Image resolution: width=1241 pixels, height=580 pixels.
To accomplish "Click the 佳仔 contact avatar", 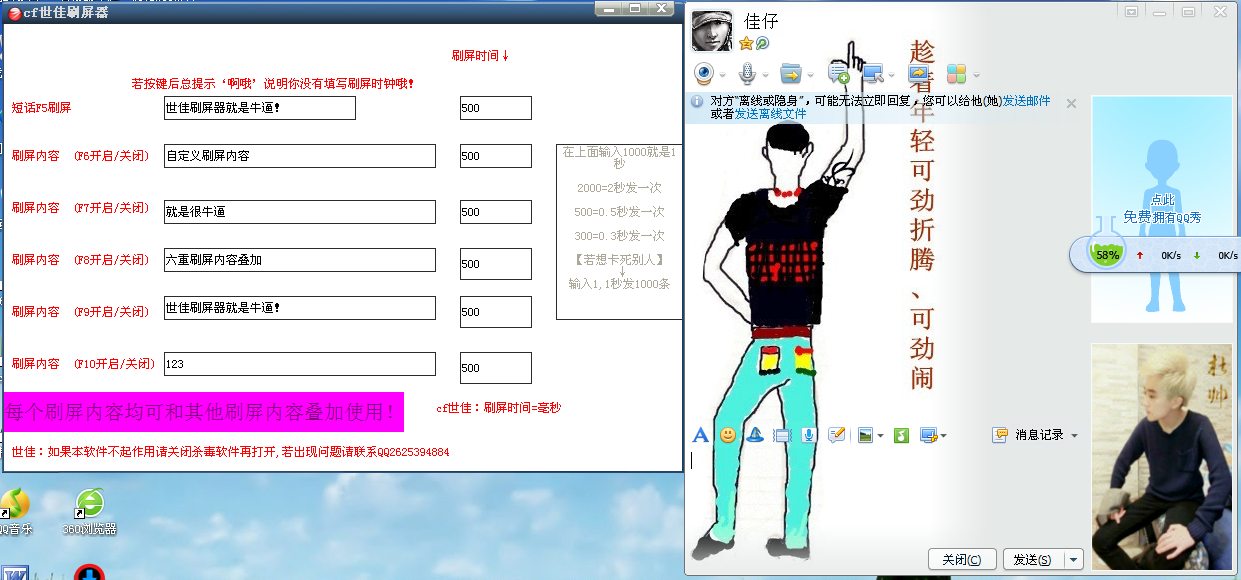I will pyautogui.click(x=712, y=31).
